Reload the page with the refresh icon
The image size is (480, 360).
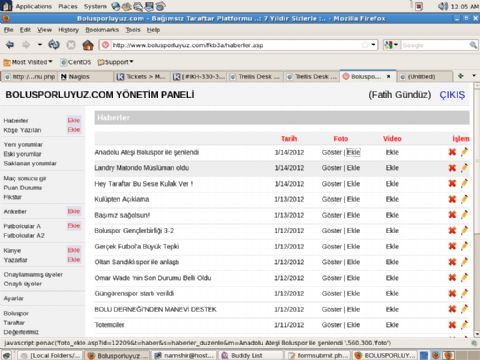click(x=54, y=45)
